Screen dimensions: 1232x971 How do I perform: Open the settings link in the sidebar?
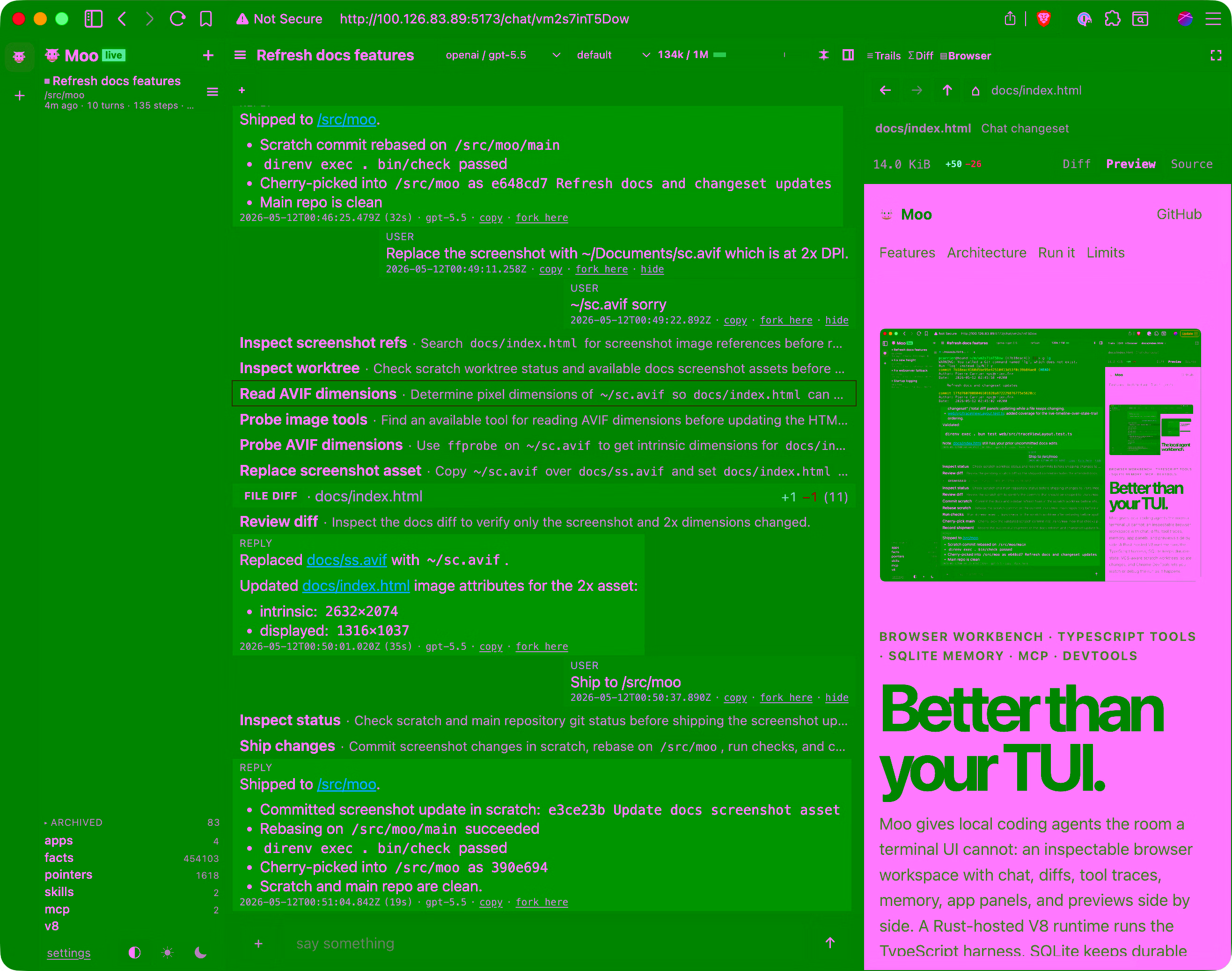tap(68, 953)
